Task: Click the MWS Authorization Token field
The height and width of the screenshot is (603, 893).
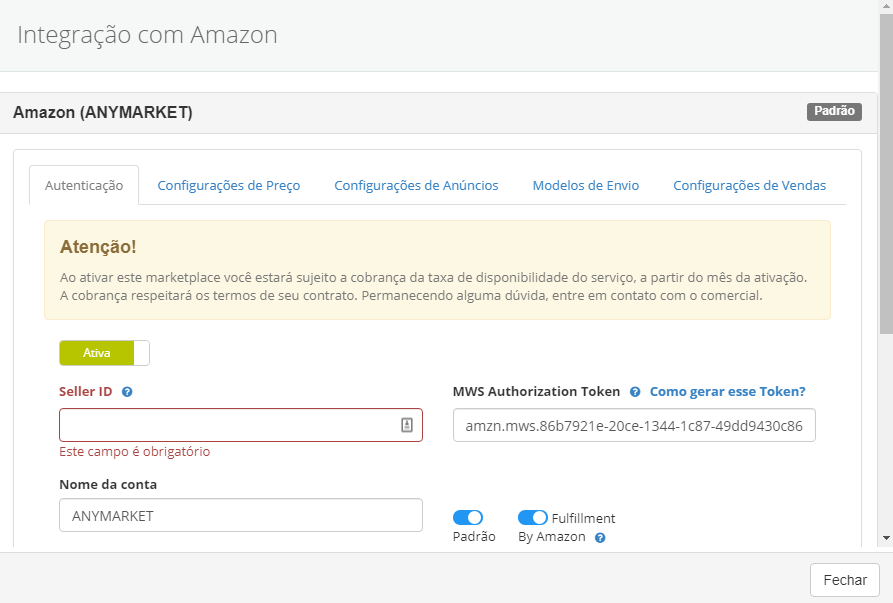Action: pyautogui.click(x=634, y=425)
